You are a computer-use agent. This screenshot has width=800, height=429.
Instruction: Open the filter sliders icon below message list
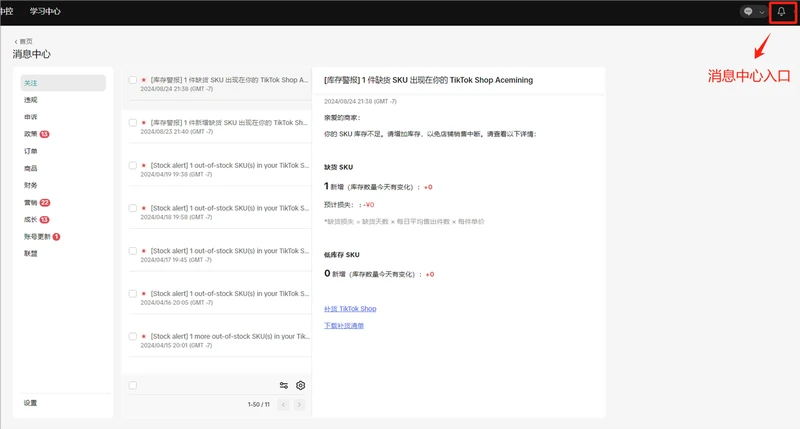284,385
